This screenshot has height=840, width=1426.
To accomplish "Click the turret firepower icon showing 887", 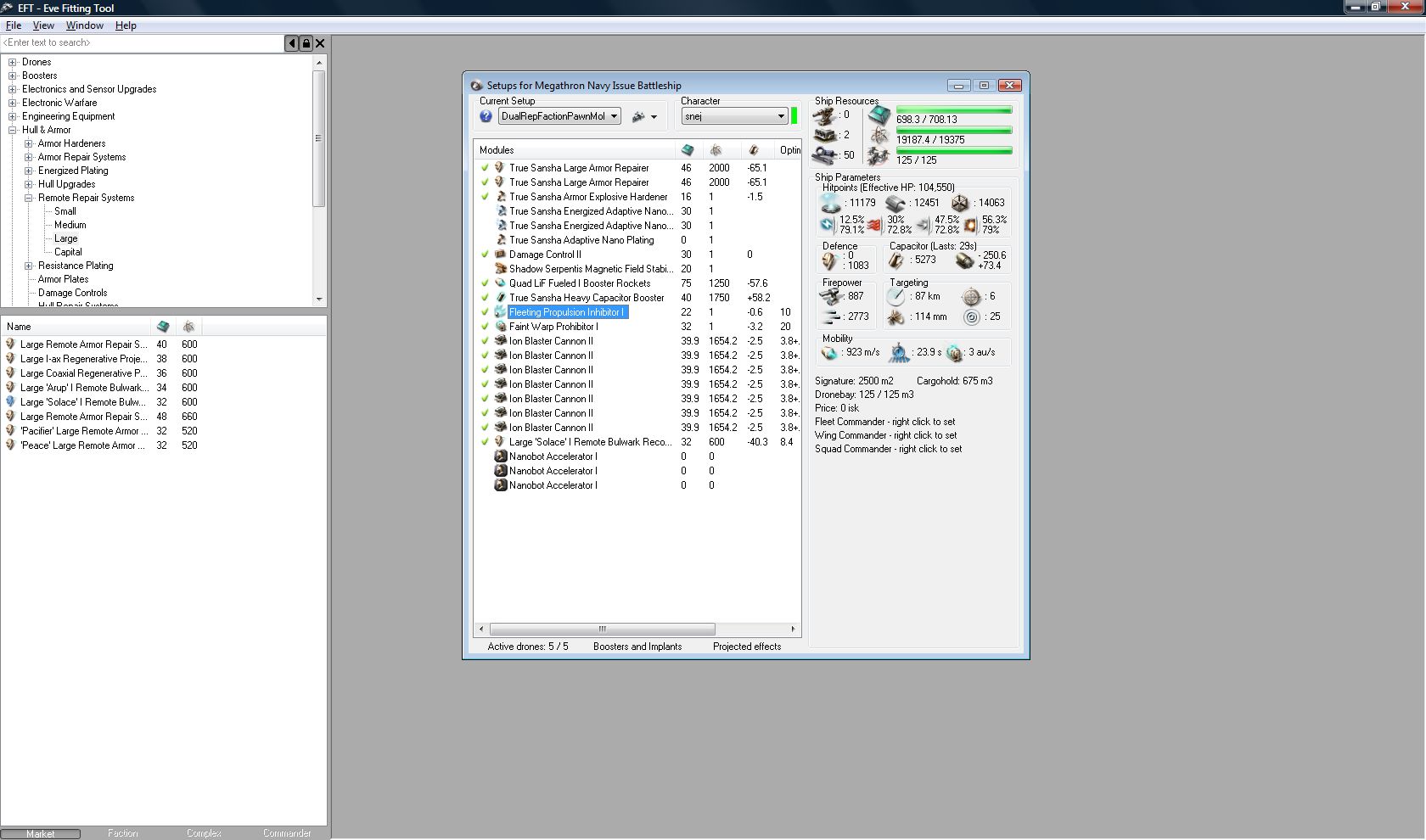I will (x=831, y=296).
